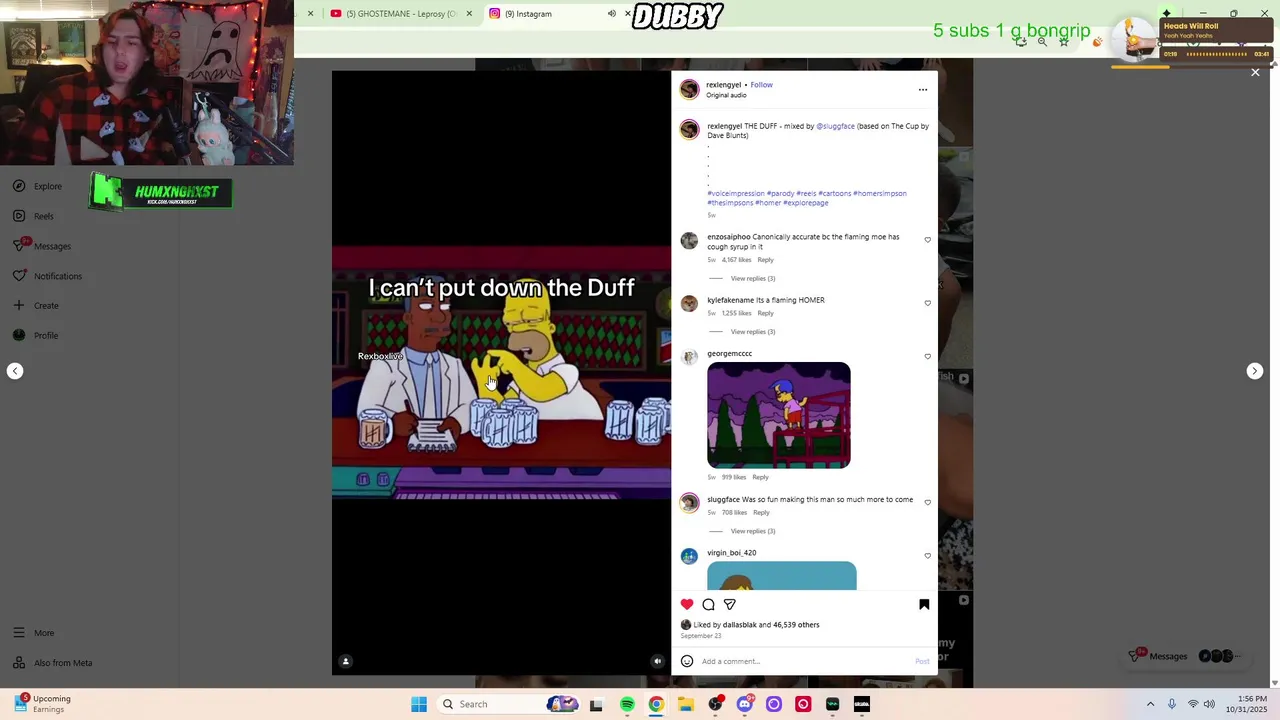Open georgemcccc's GIF in the comments
This screenshot has height=720, width=1280.
(779, 415)
